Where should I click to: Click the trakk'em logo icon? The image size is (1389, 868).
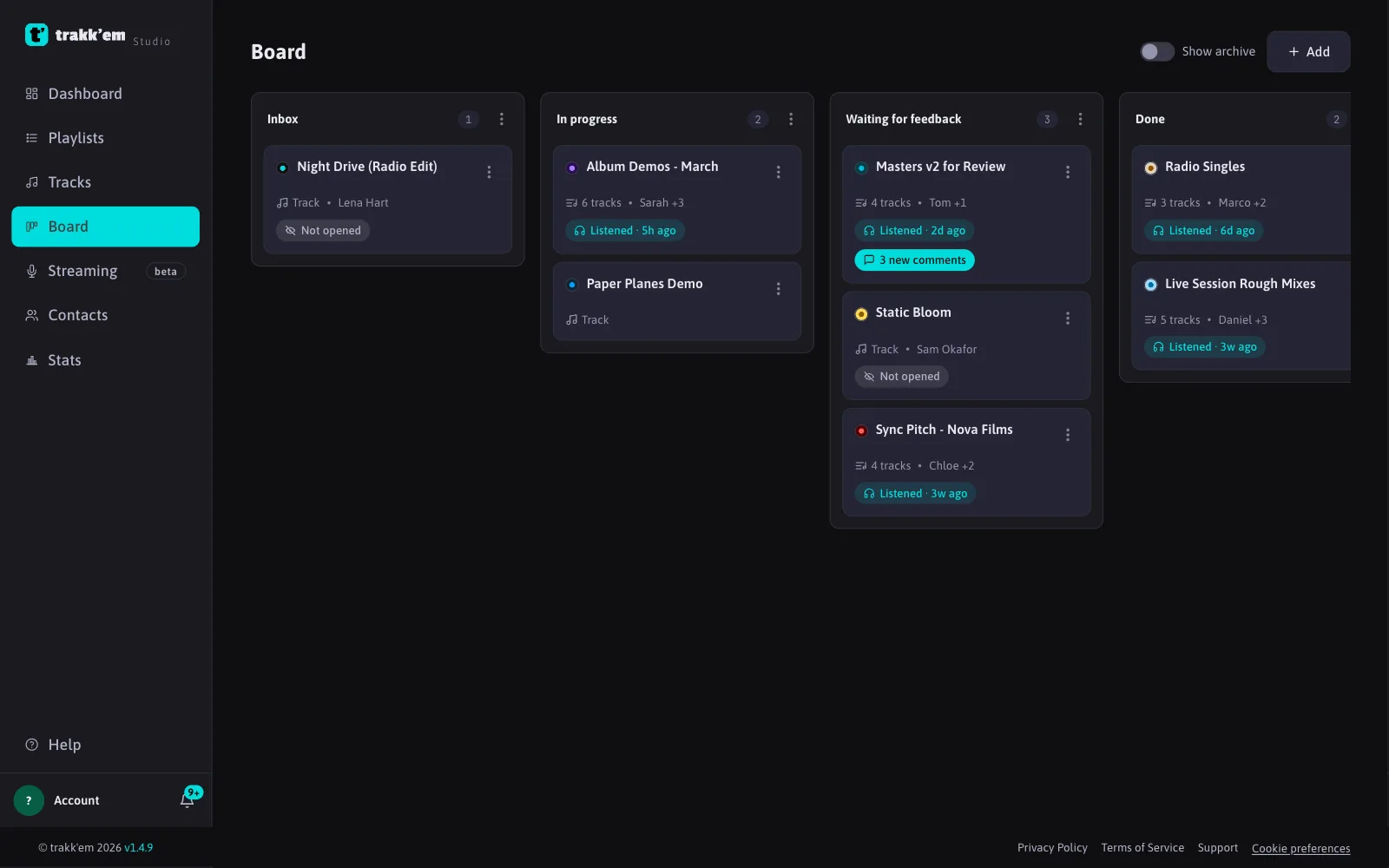[x=36, y=35]
